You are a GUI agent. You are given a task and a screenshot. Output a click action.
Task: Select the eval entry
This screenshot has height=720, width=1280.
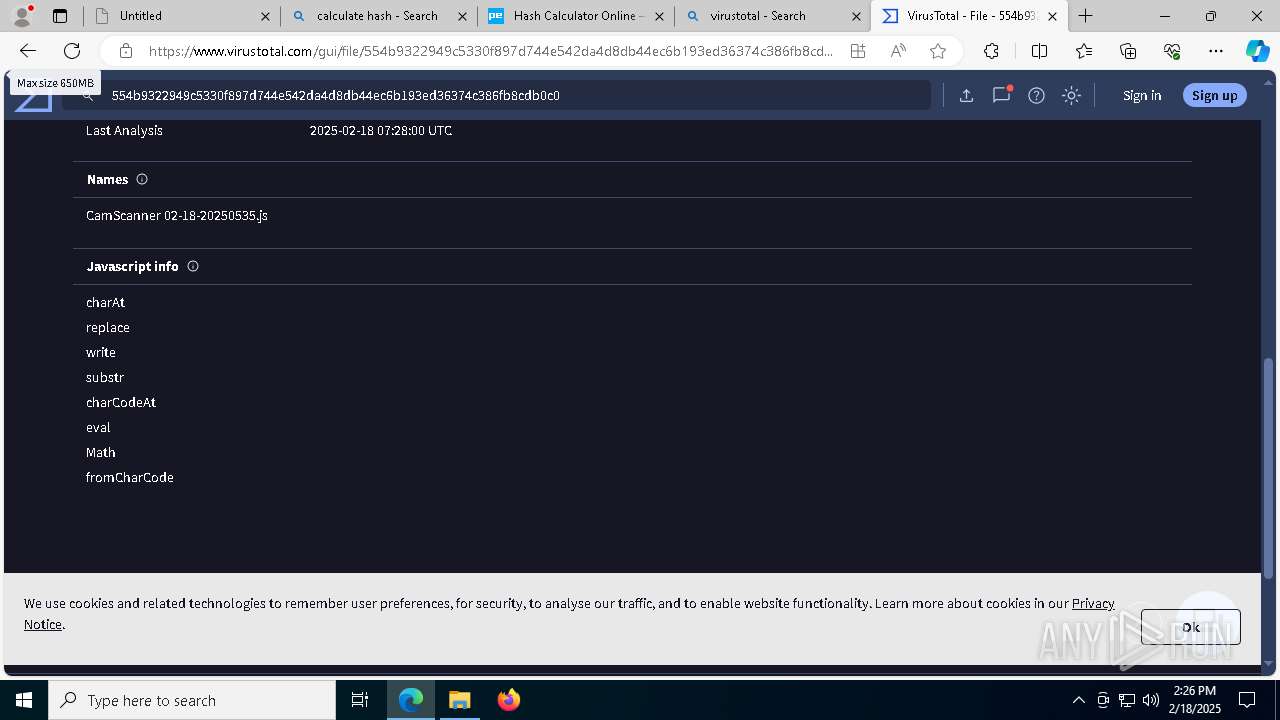[98, 428]
